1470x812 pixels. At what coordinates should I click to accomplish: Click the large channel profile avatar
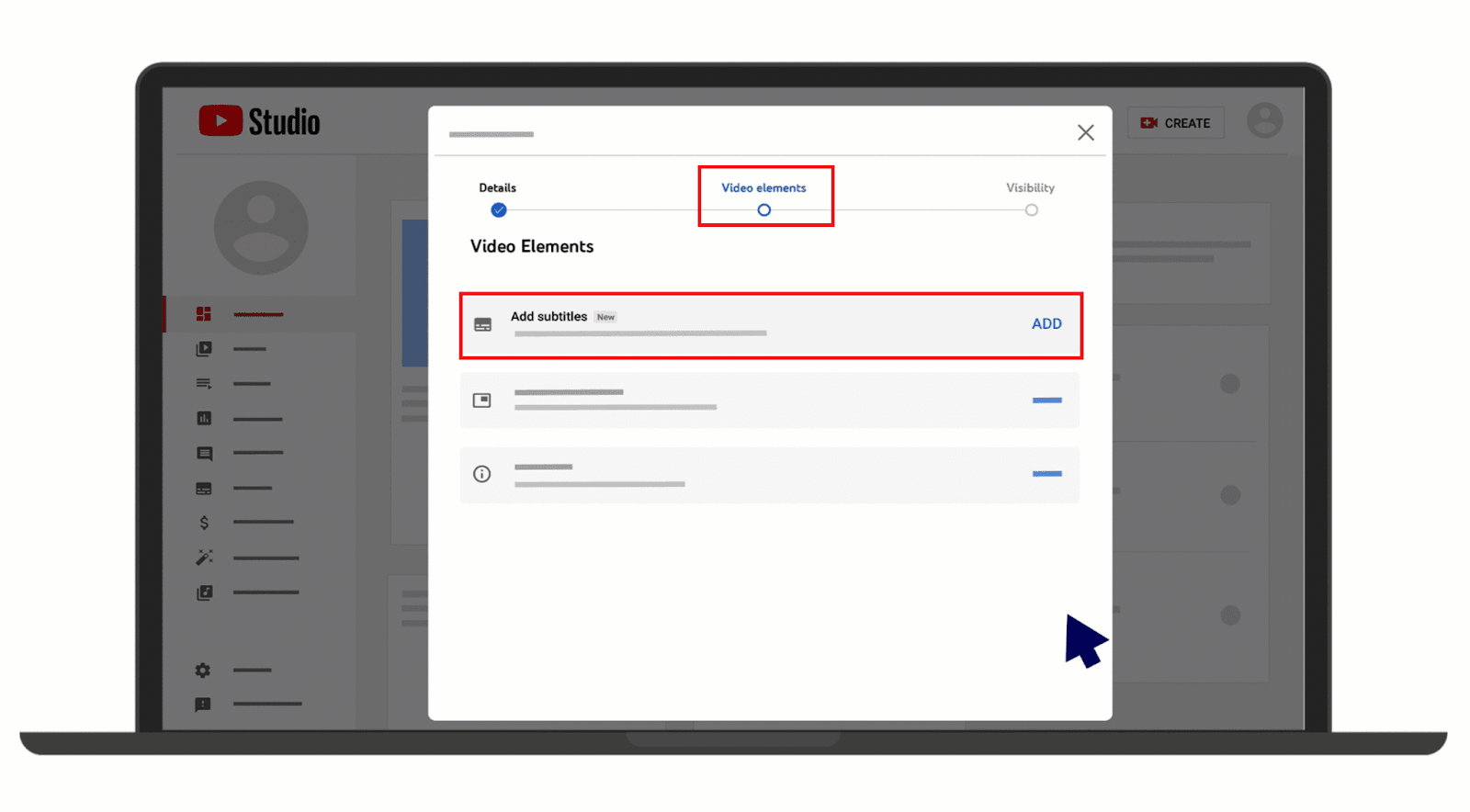point(261,228)
